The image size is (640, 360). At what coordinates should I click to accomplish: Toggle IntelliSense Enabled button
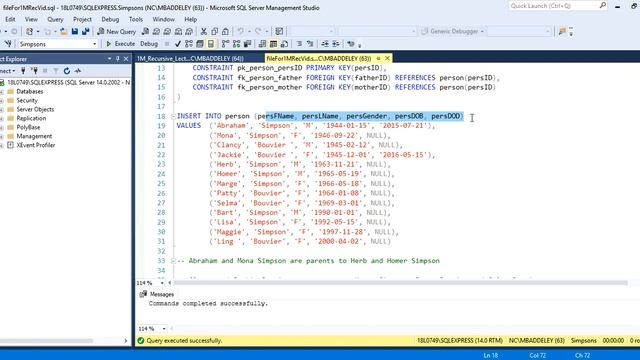pyautogui.click(x=211, y=44)
